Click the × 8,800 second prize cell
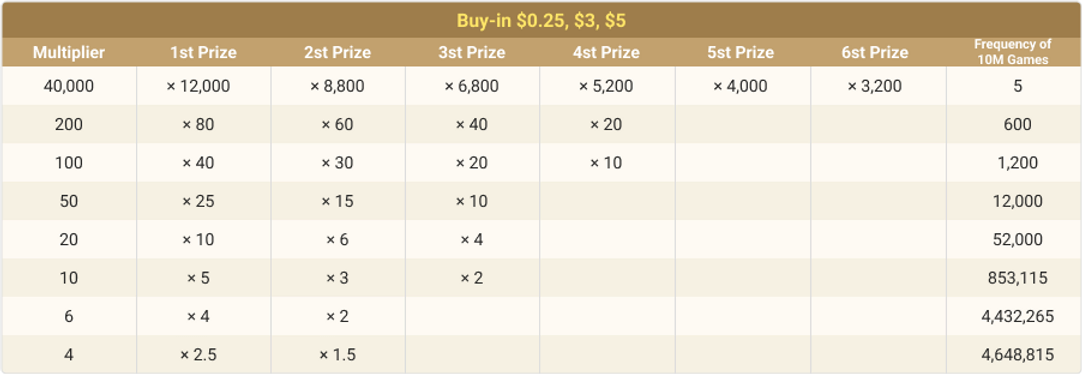Viewport: 1082px width, 374px height. pyautogui.click(x=337, y=86)
